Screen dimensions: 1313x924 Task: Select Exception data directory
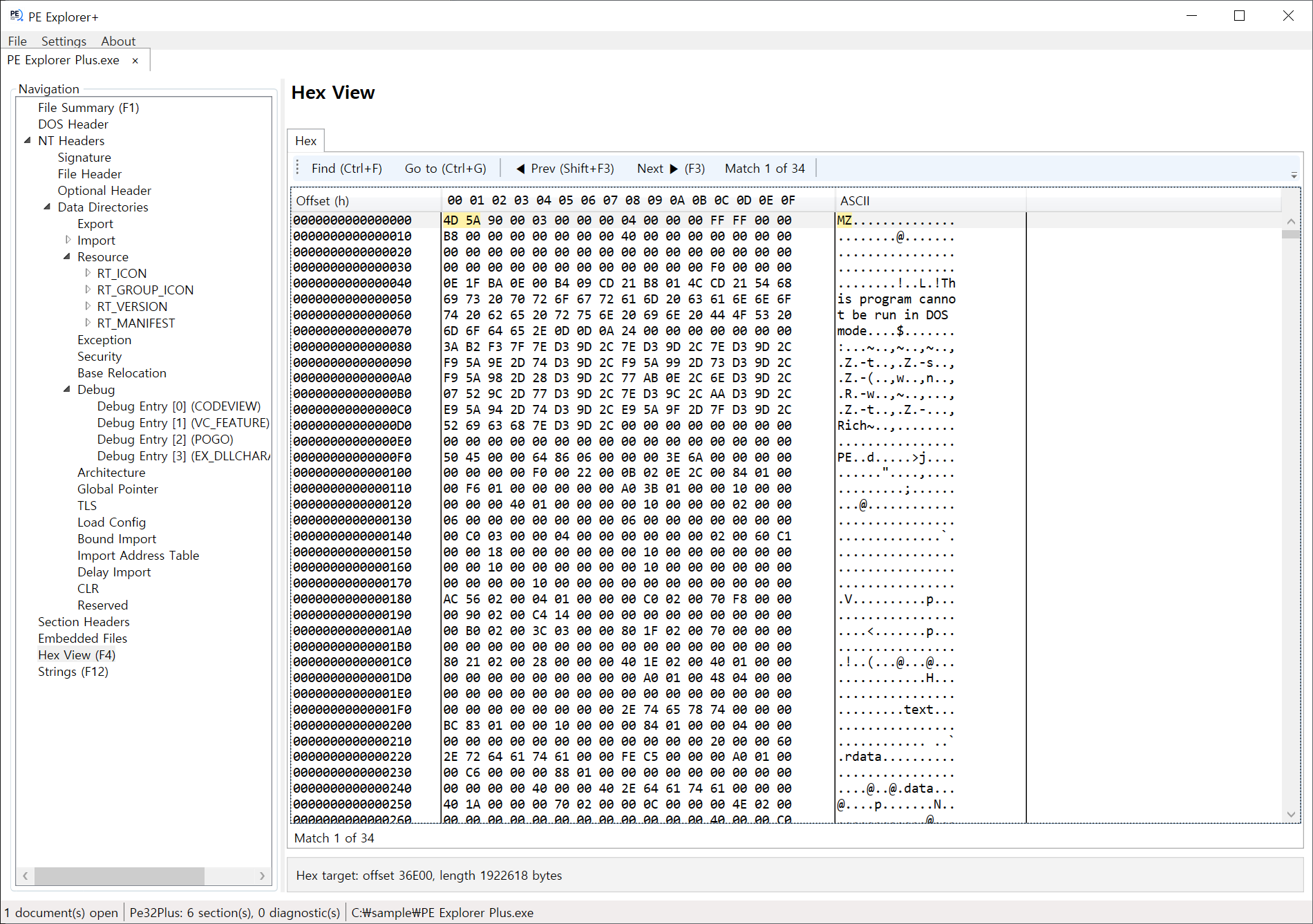click(104, 340)
